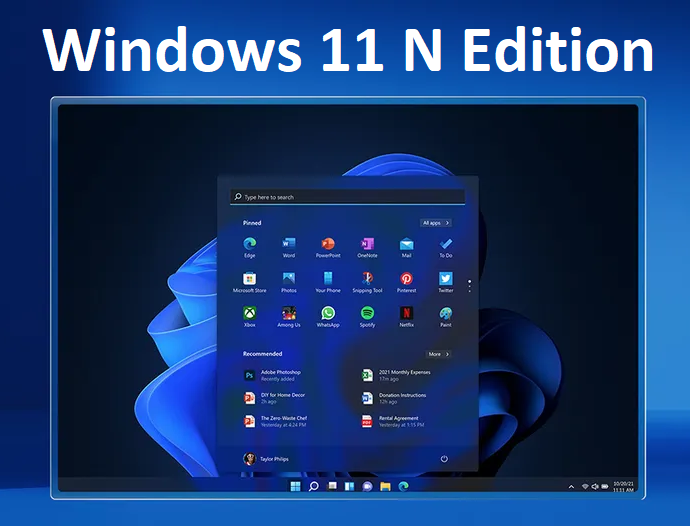This screenshot has height=526, width=690.
Task: Show hidden icons tray chevron
Action: point(571,487)
